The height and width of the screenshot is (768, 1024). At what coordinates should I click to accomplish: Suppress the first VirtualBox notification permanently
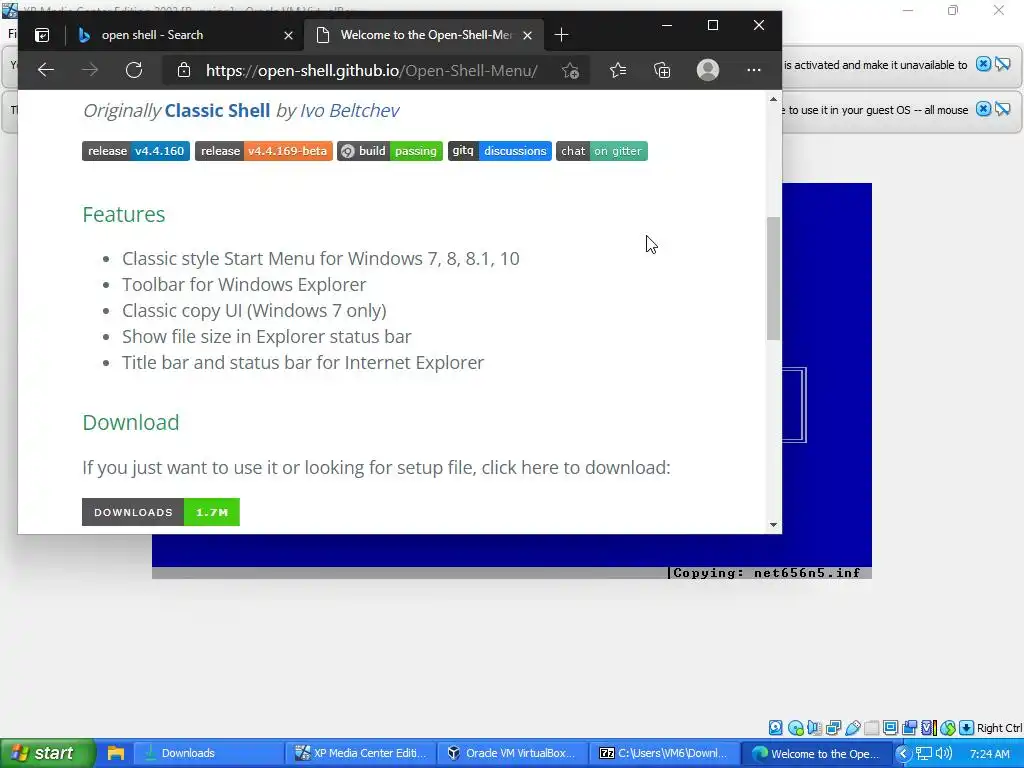click(1002, 64)
